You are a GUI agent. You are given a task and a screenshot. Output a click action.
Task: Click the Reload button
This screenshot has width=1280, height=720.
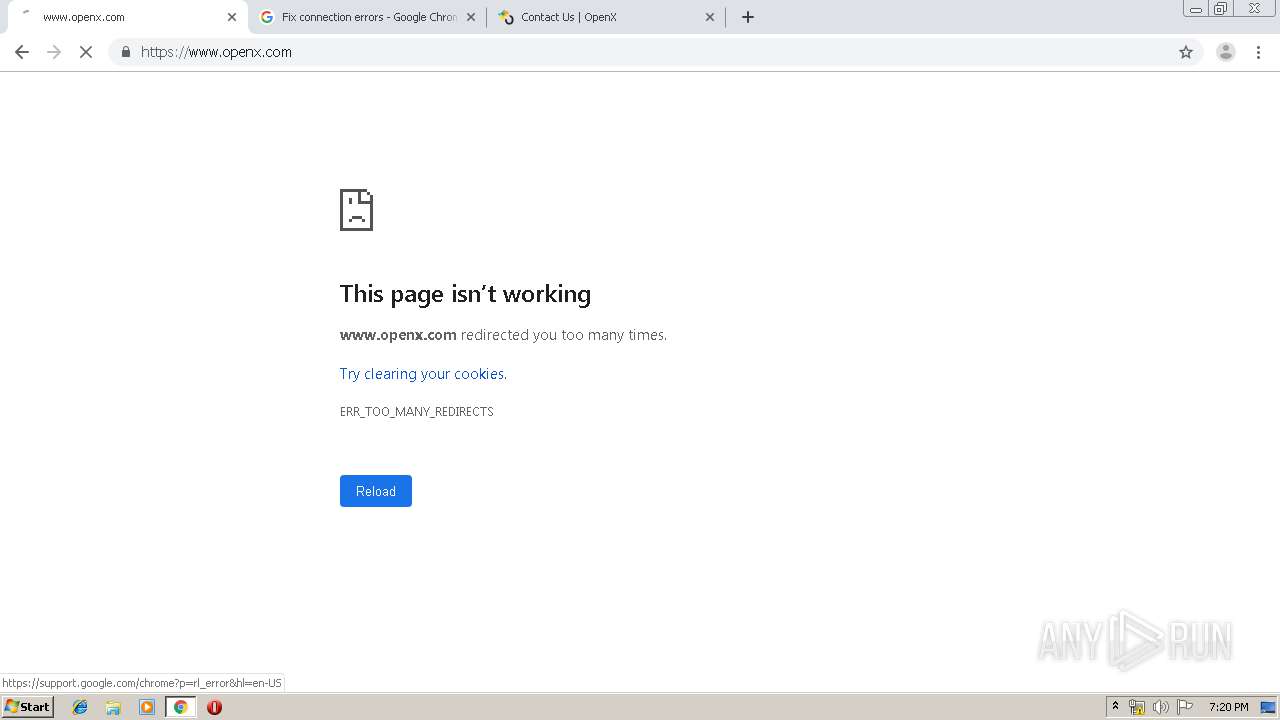pos(376,491)
